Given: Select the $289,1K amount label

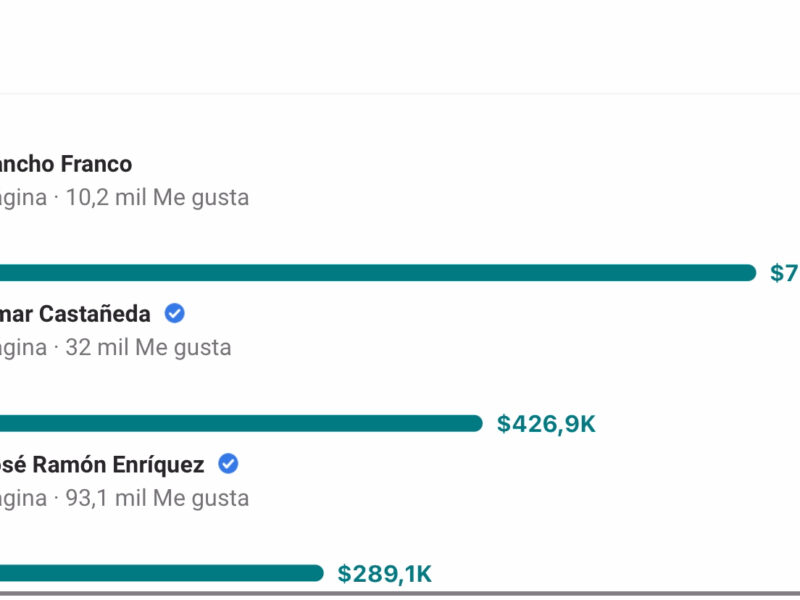Looking at the screenshot, I should click(x=385, y=574).
